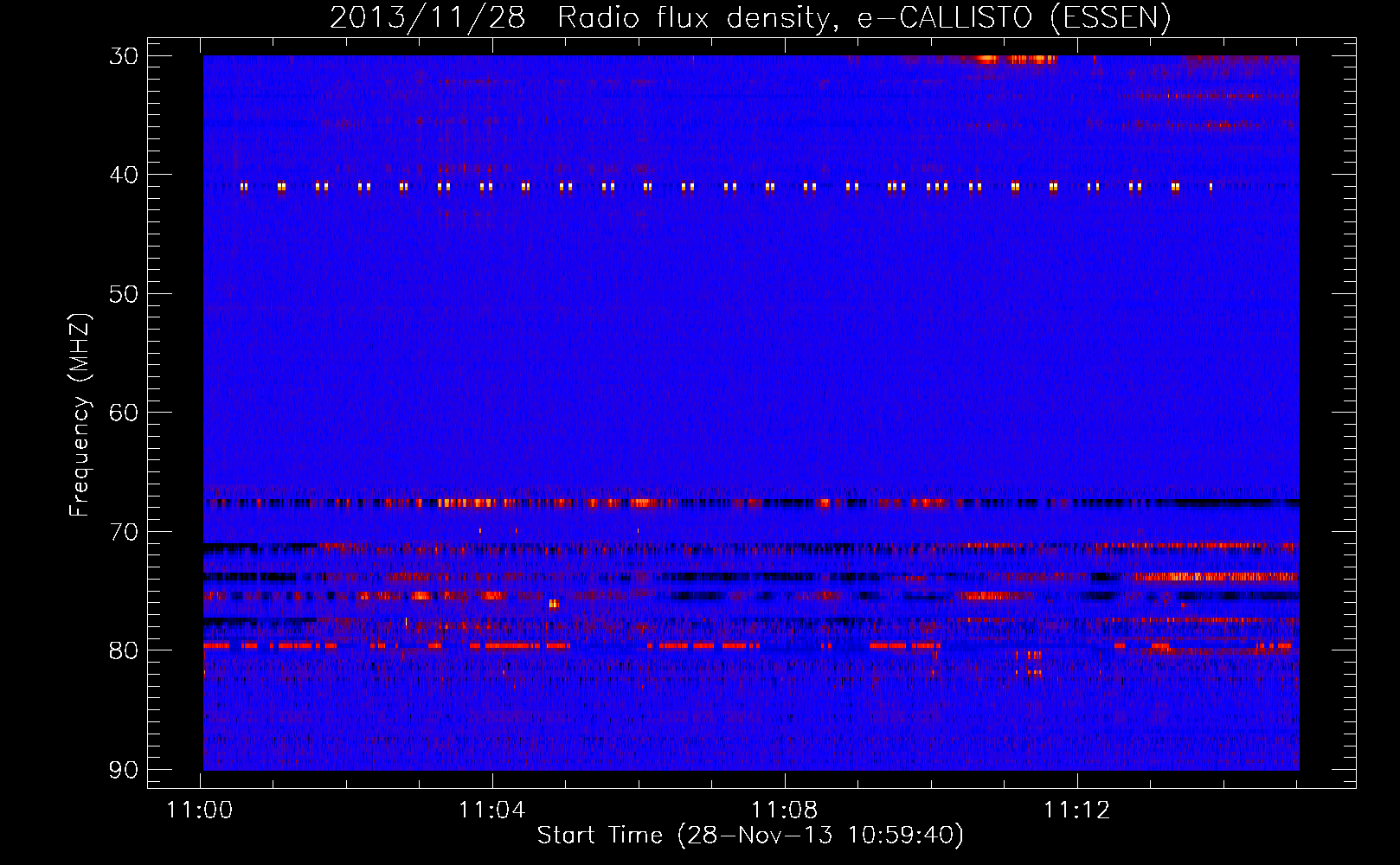Screen dimensions: 1400x865
Task: Click the '11:08' time tick label
Action: tap(785, 811)
